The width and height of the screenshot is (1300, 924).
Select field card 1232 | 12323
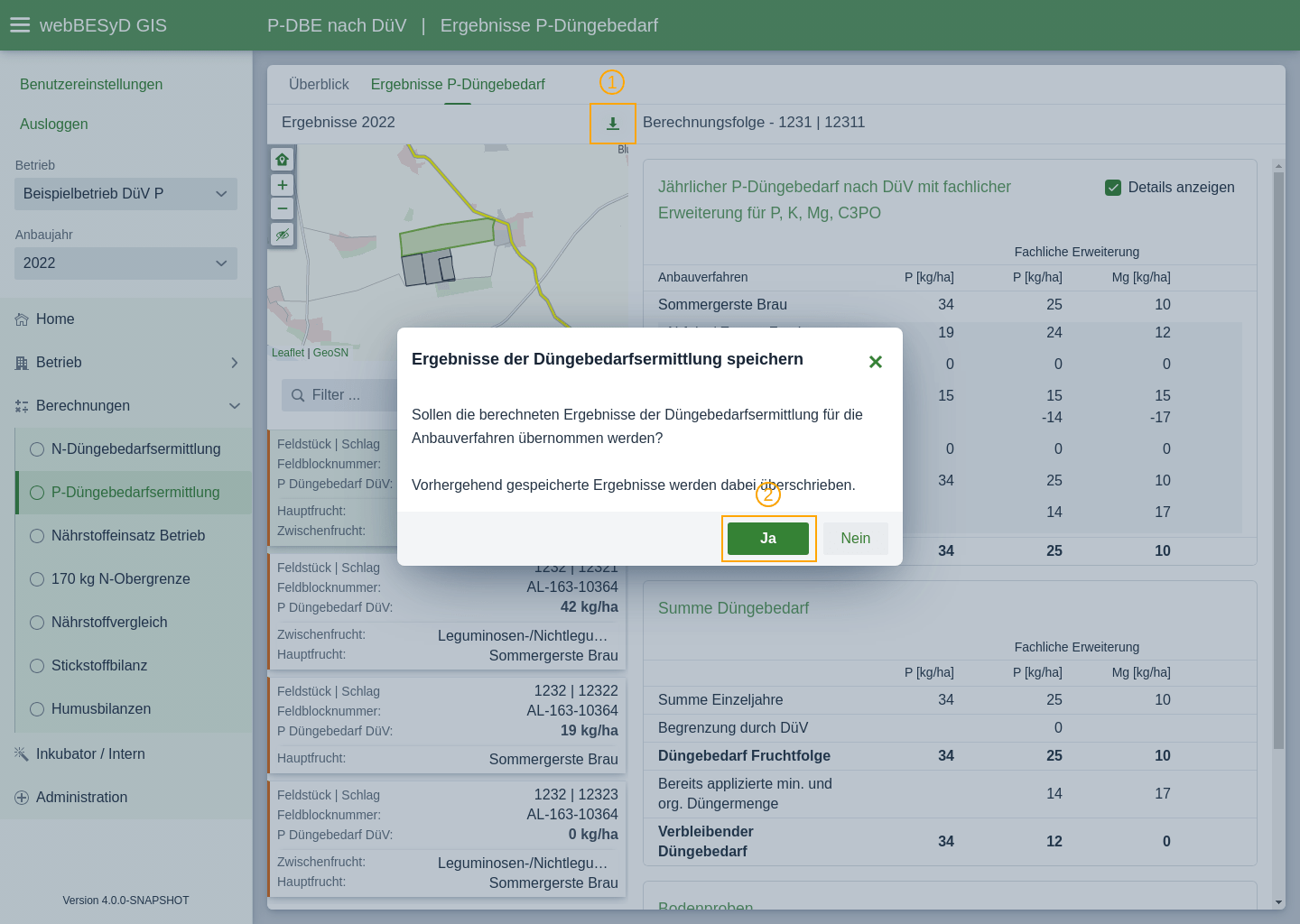tap(448, 838)
